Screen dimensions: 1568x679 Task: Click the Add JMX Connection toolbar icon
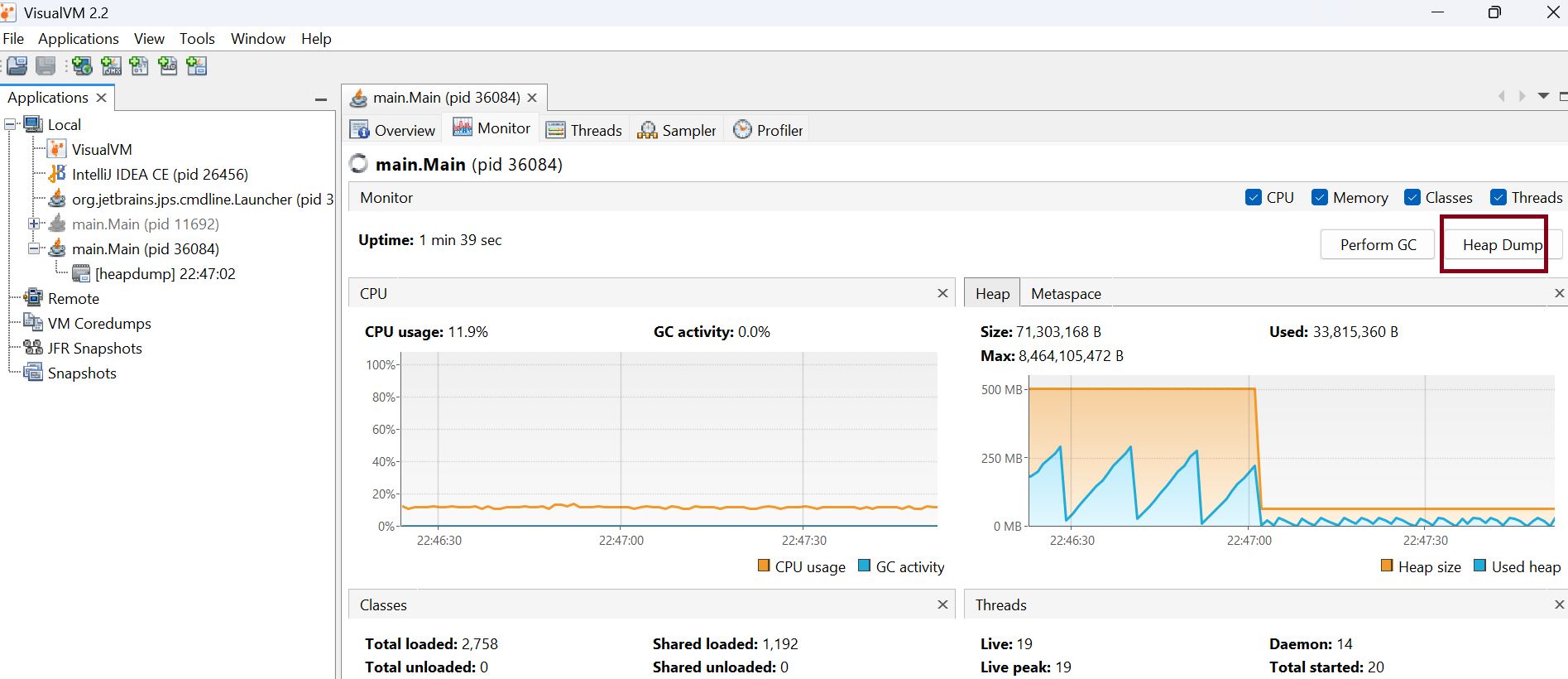(x=111, y=66)
